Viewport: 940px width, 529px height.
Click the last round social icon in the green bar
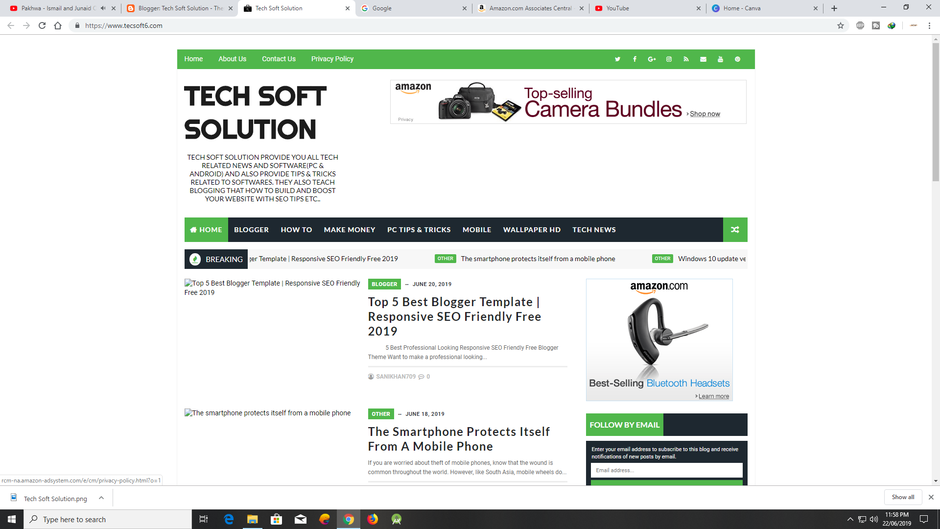737,59
